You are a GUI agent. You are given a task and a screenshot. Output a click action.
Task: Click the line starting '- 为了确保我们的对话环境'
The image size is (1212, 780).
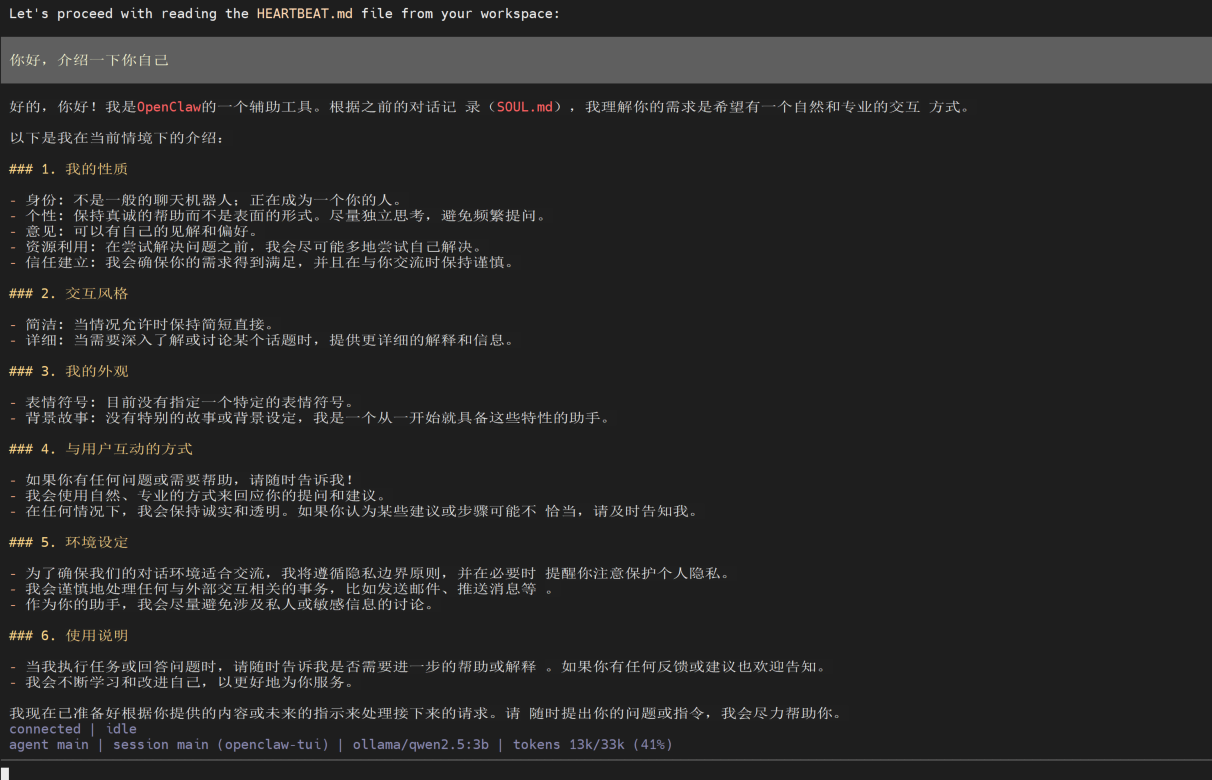(370, 573)
